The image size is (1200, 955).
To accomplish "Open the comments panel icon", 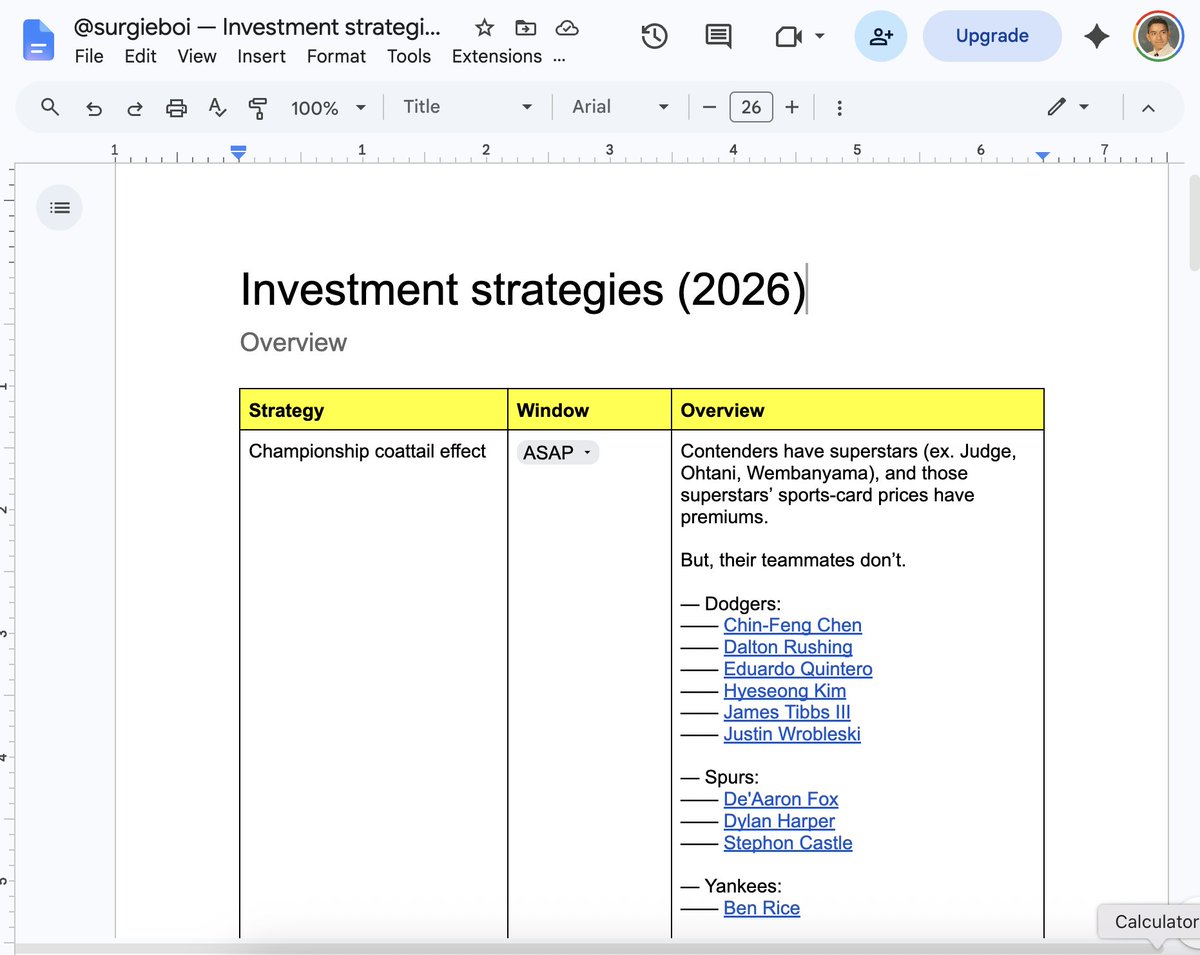I will [718, 37].
